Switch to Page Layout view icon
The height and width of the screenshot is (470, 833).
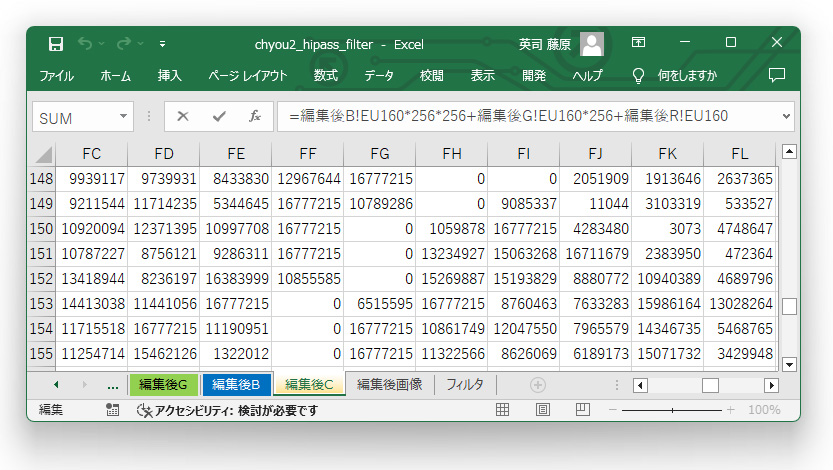(x=543, y=409)
